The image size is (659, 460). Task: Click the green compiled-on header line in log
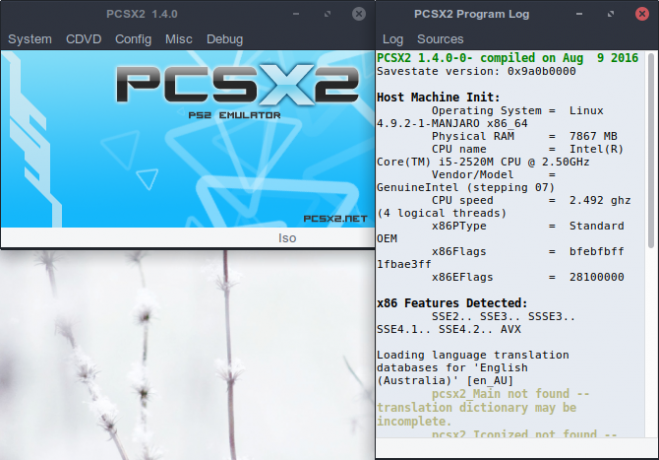[x=507, y=58]
